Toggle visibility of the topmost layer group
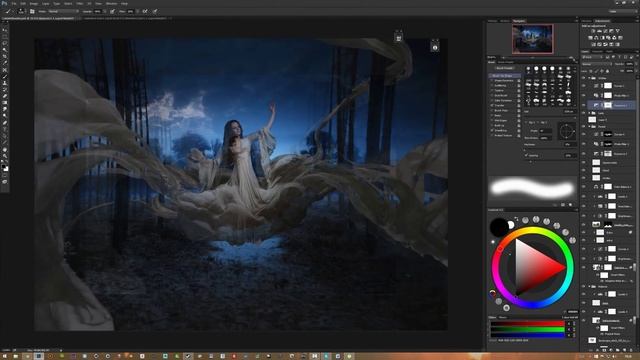The width and height of the screenshot is (640, 360). click(x=584, y=78)
